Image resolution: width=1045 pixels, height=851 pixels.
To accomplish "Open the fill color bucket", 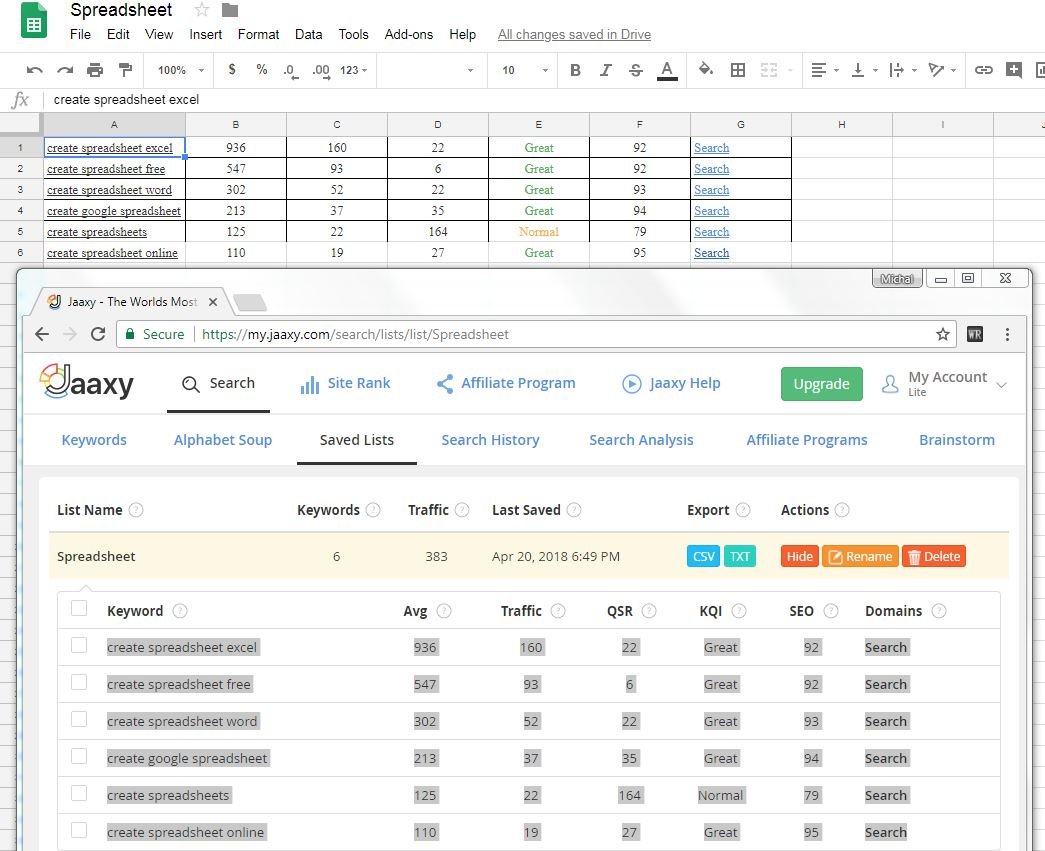I will [706, 69].
